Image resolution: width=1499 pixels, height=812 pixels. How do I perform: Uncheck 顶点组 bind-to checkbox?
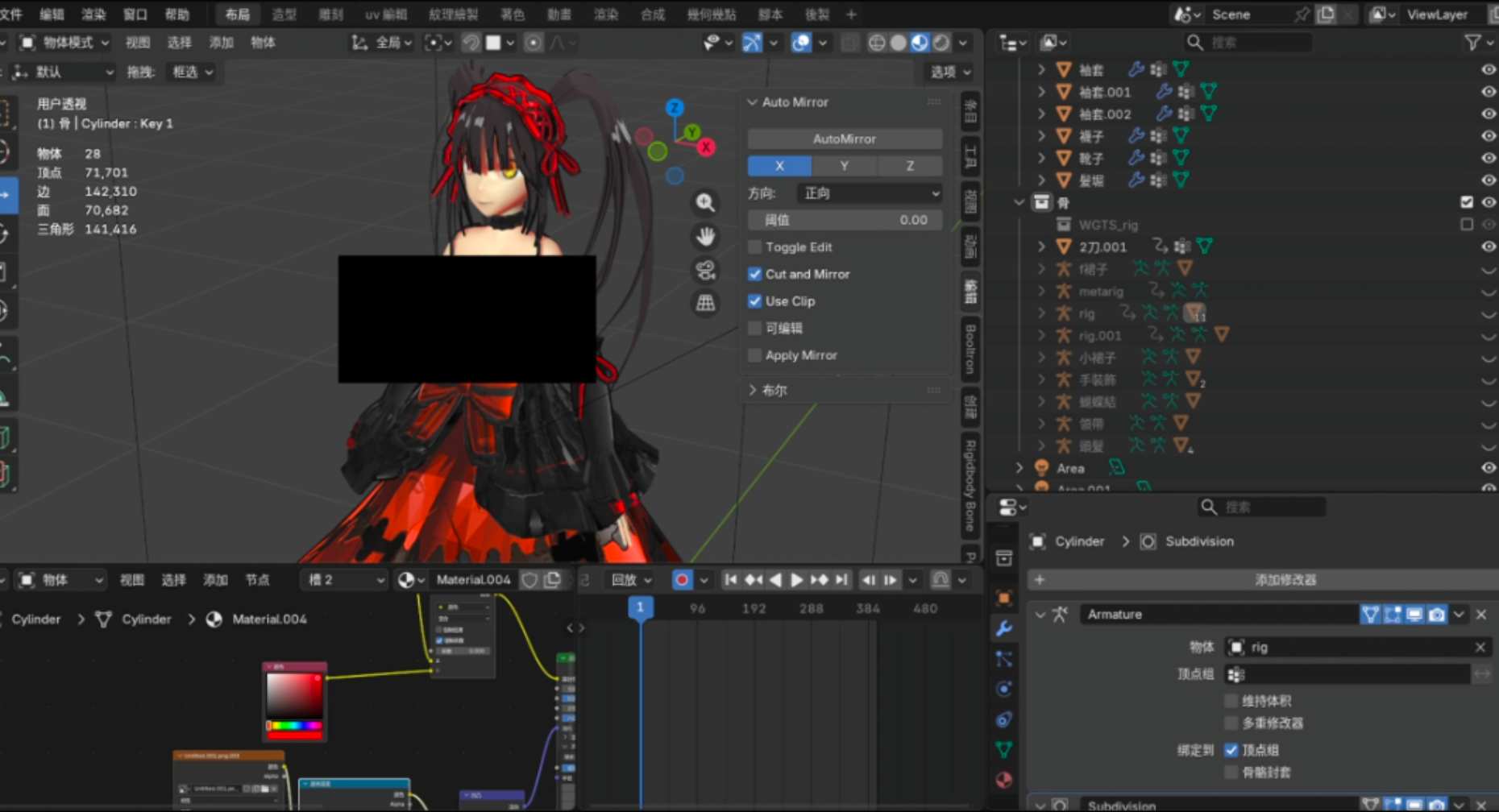click(1231, 750)
